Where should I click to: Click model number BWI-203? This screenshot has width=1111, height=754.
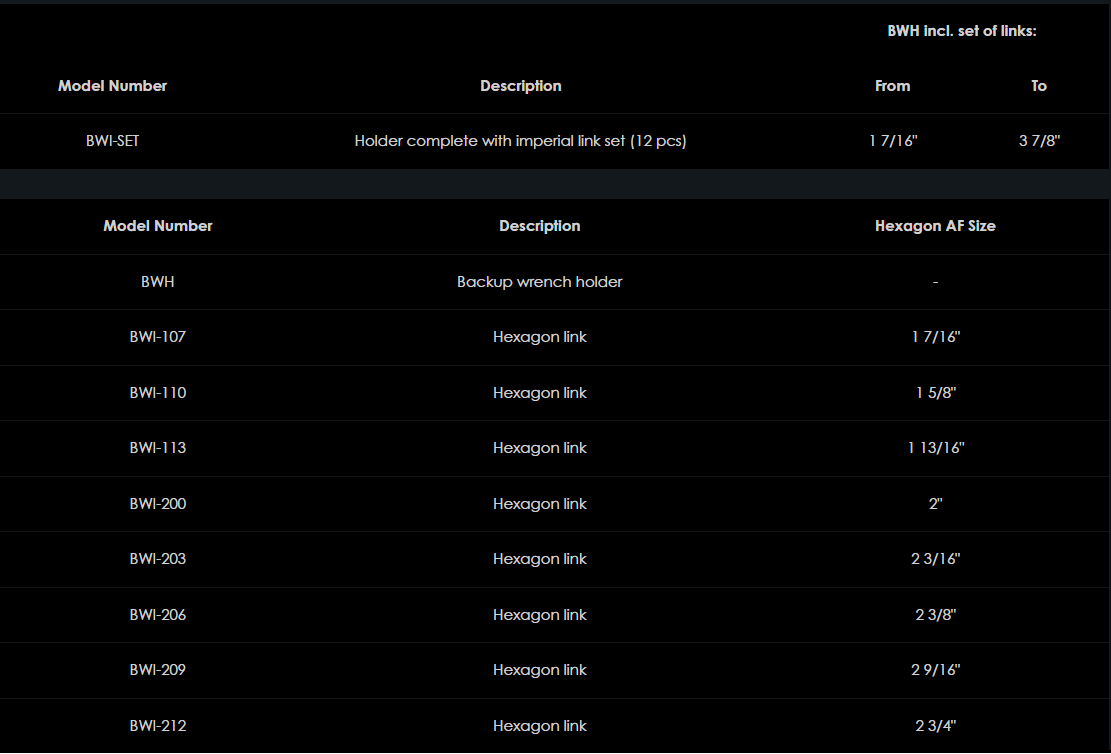pos(158,559)
